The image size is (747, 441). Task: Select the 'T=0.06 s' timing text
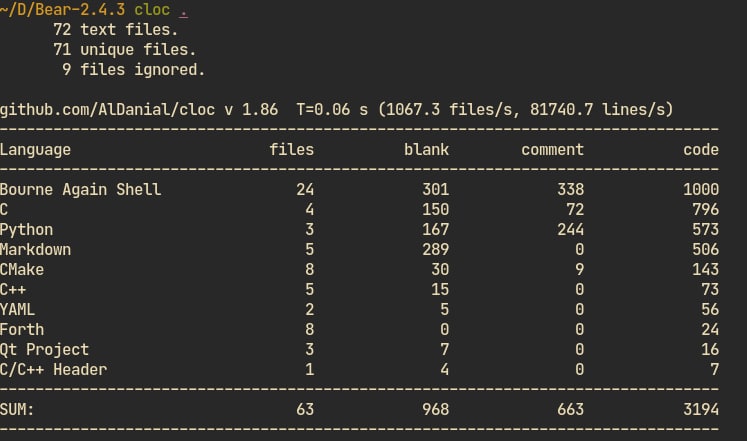coord(332,110)
